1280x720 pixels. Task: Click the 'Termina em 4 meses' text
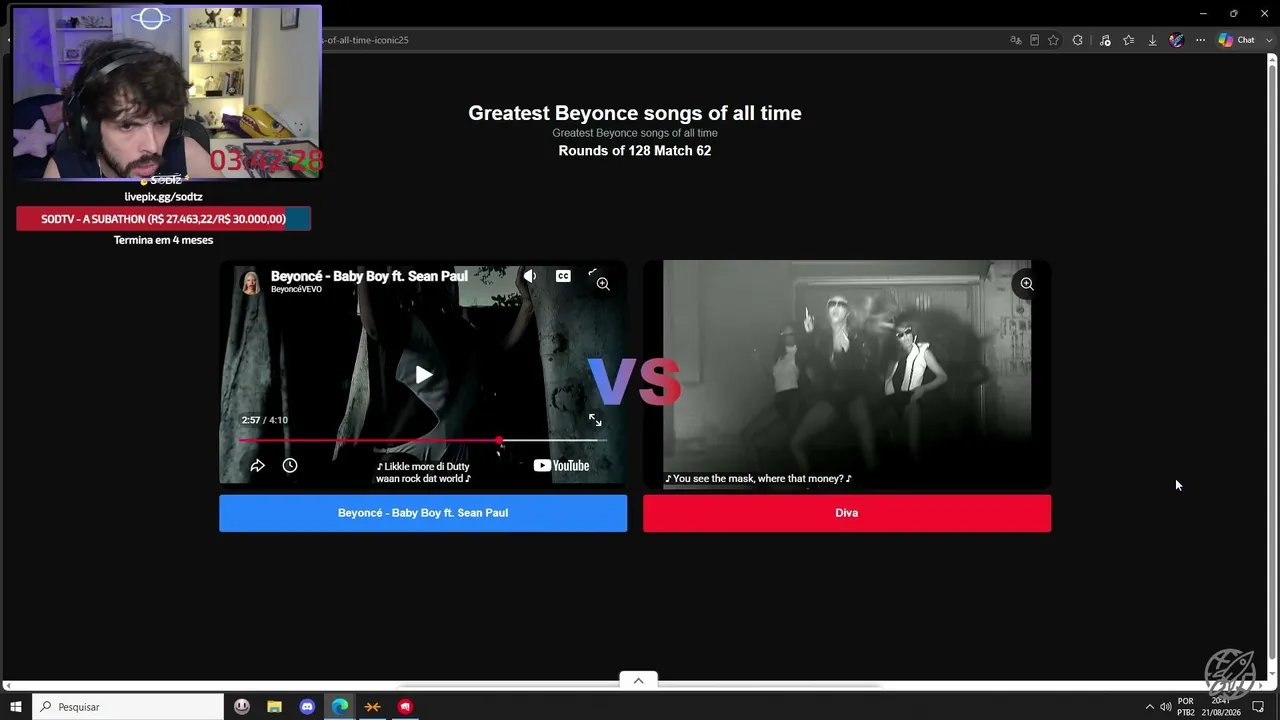(163, 240)
